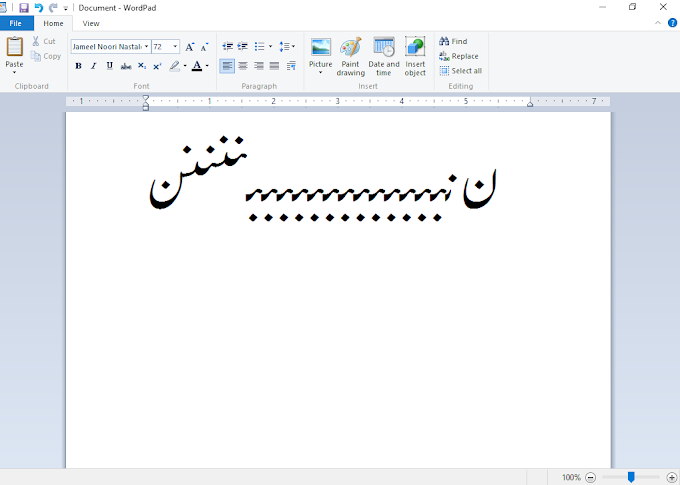
Task: Align text right
Action: 259,66
